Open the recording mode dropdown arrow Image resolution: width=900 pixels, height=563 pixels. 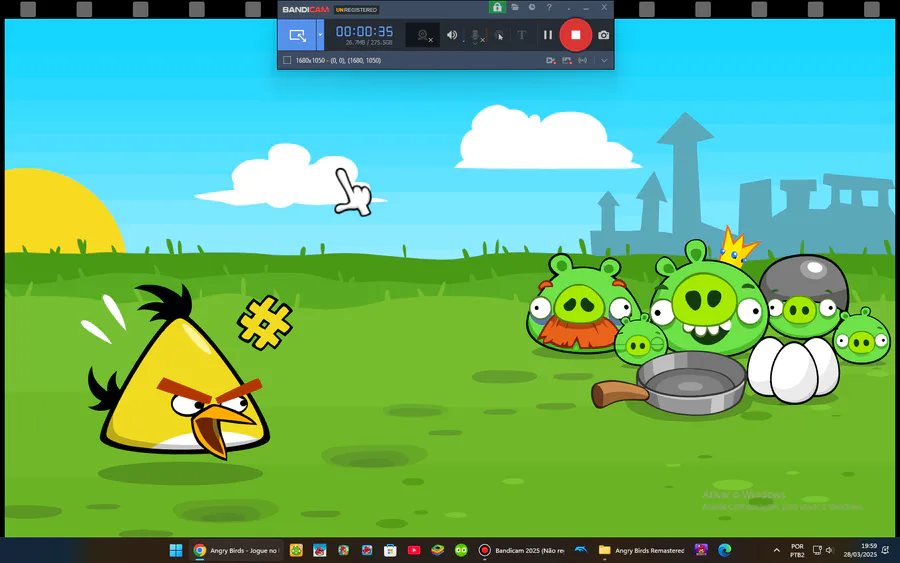(320, 35)
